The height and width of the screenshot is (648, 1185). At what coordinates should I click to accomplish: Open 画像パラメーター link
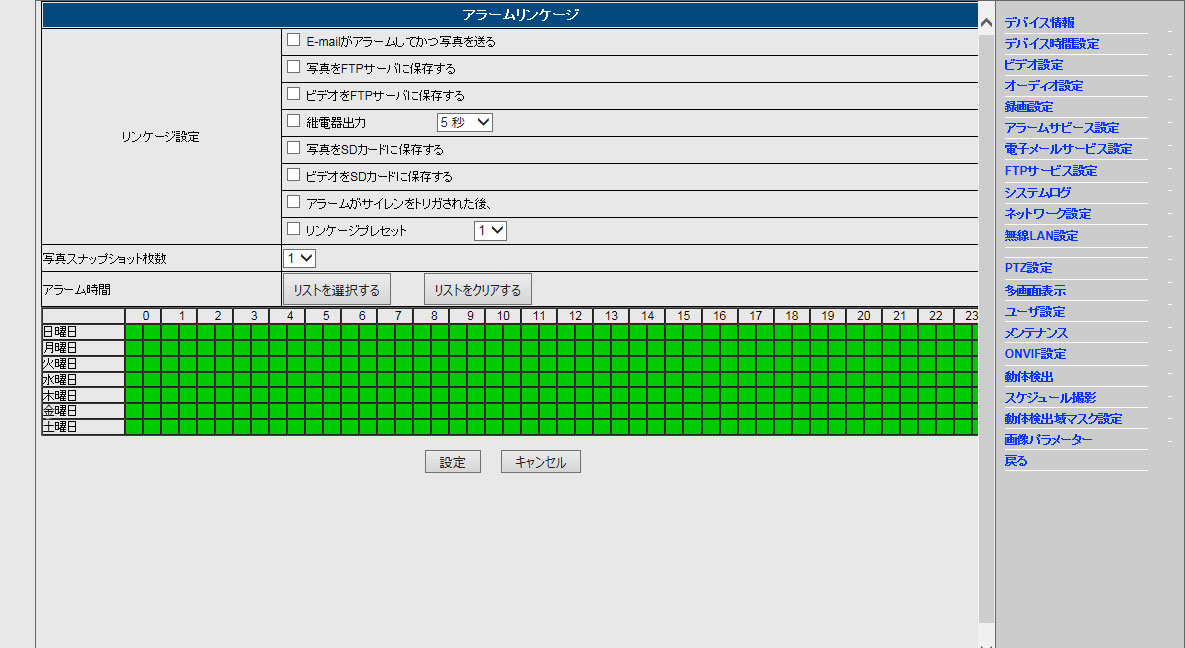[x=1048, y=440]
